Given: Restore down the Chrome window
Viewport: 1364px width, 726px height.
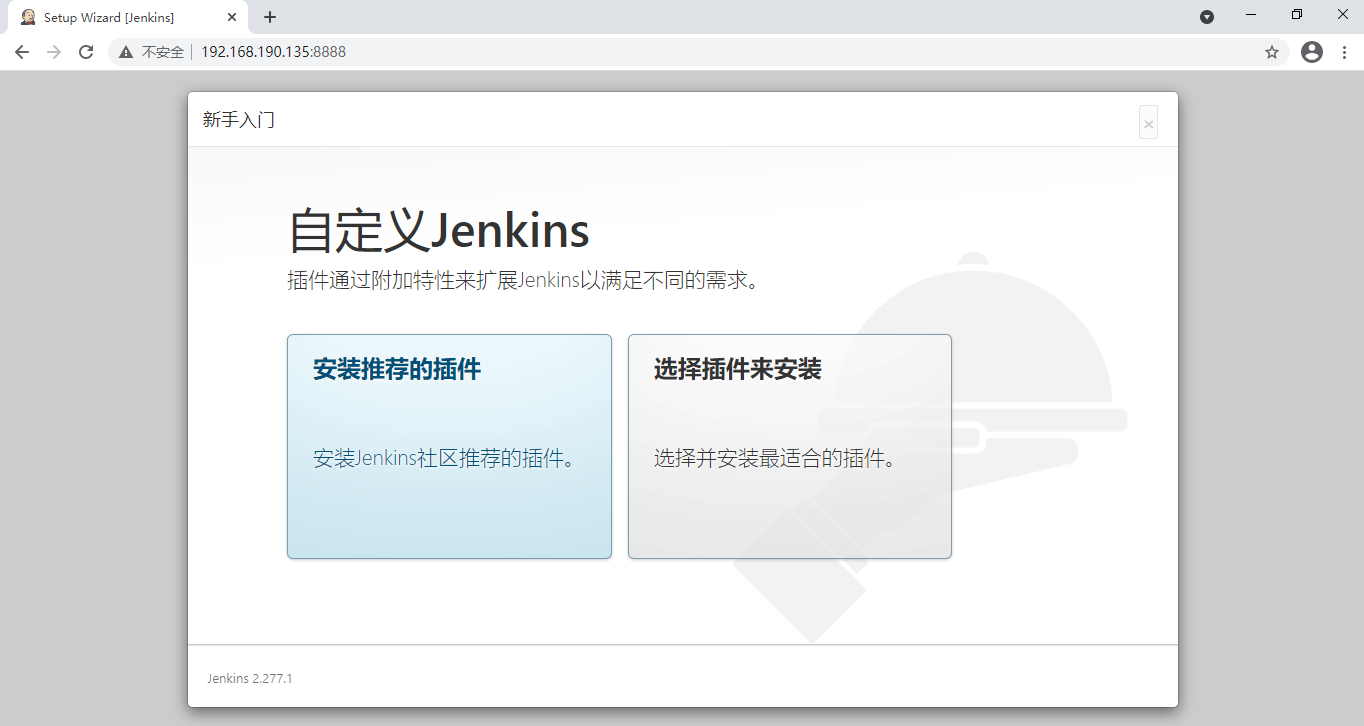Looking at the screenshot, I should coord(1297,14).
